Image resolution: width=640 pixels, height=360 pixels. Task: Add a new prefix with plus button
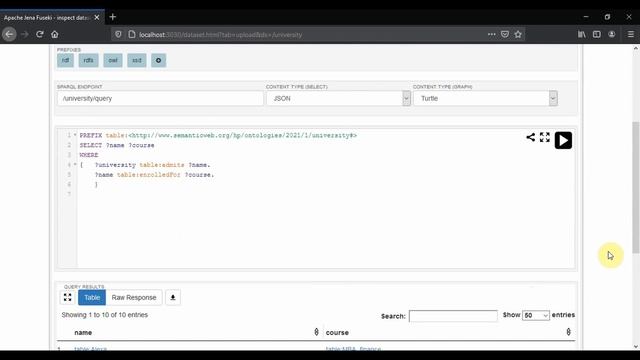coord(158,60)
